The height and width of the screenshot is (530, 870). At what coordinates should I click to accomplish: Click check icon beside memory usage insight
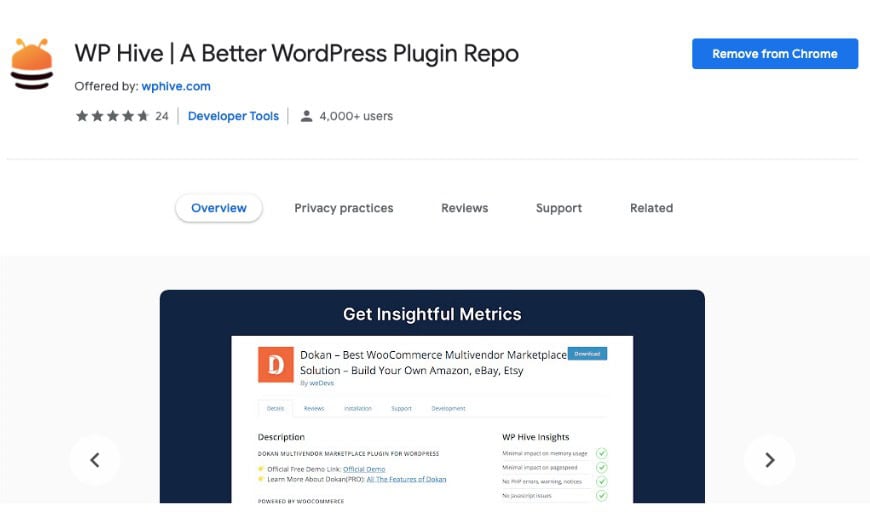pyautogui.click(x=601, y=453)
